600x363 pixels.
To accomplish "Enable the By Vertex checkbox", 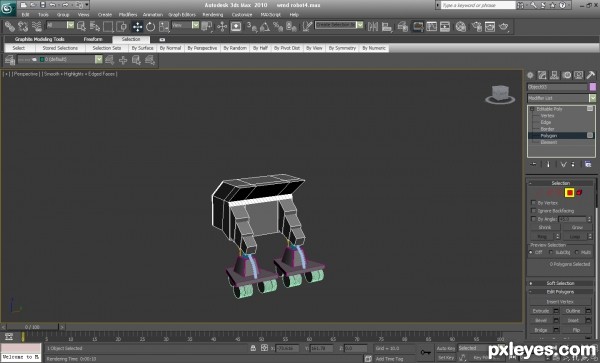I will pyautogui.click(x=533, y=203).
